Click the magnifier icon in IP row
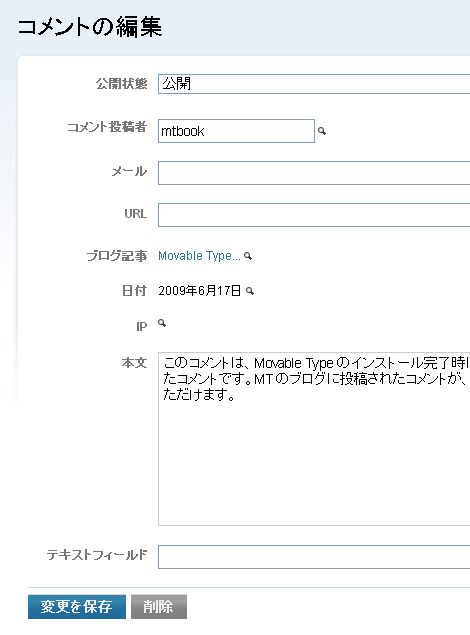 coord(162,323)
